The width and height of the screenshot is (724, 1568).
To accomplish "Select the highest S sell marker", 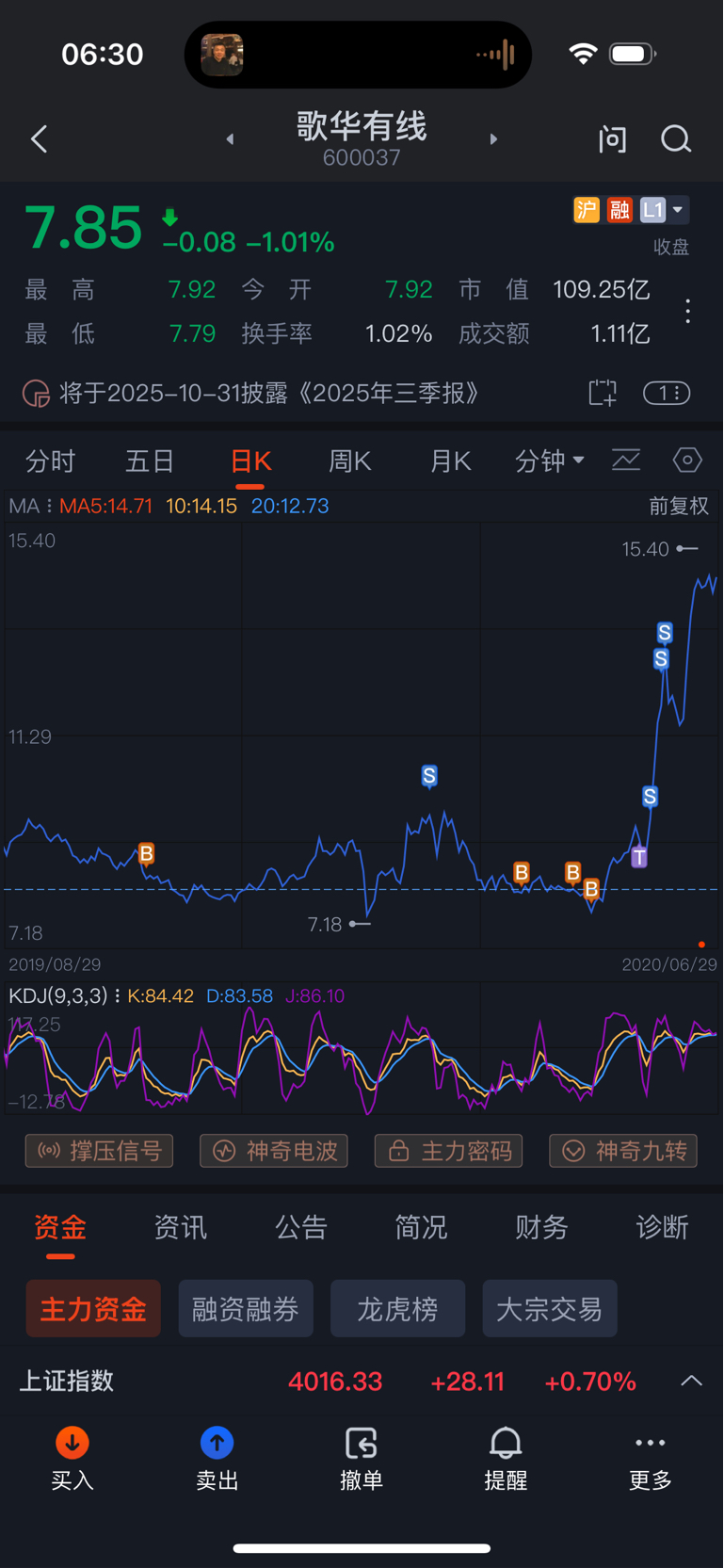I will coord(665,633).
